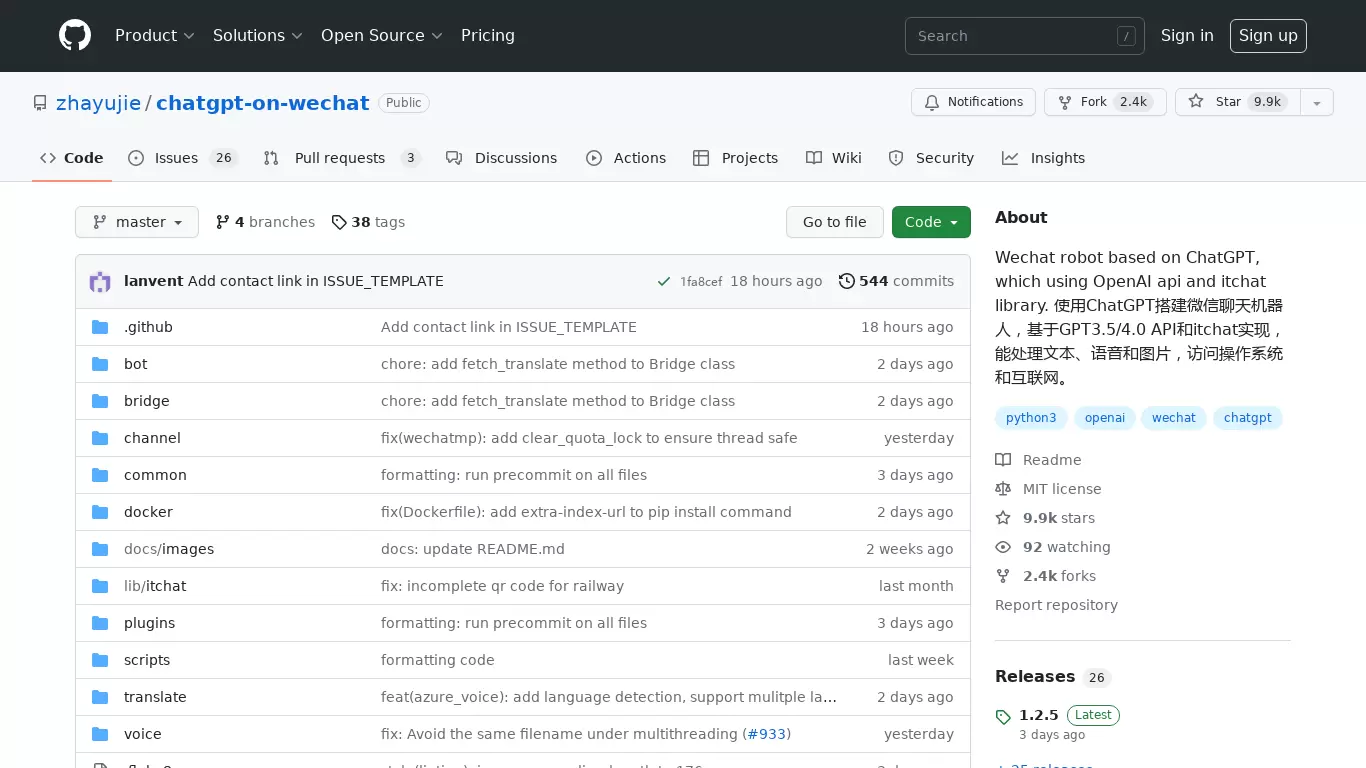Click the tag icon next to release 1.2.5
Viewport: 1366px width, 768px height.
coord(1003,716)
